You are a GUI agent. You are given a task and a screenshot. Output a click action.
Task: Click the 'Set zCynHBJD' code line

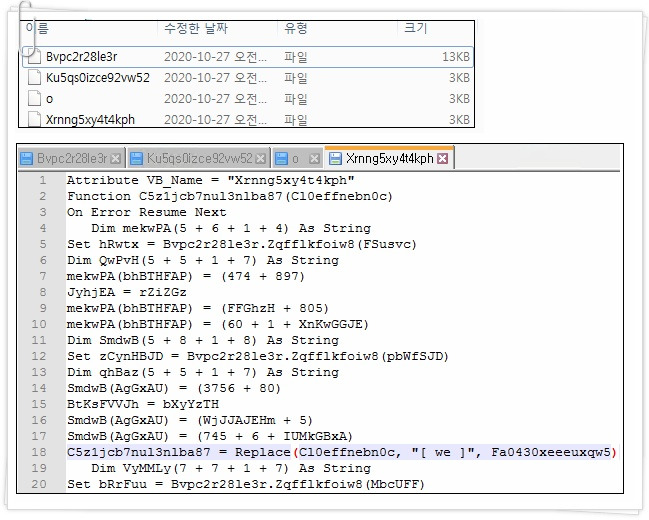pyautogui.click(x=258, y=356)
